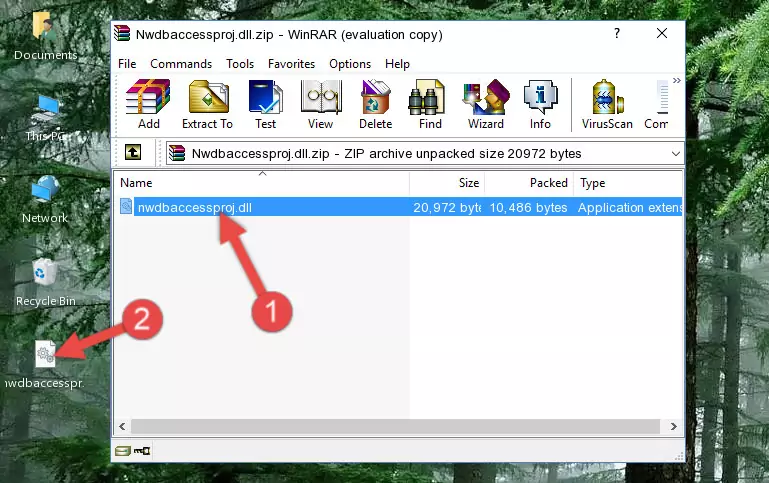Run the Test archive tool
This screenshot has width=769, height=483.
click(x=265, y=104)
